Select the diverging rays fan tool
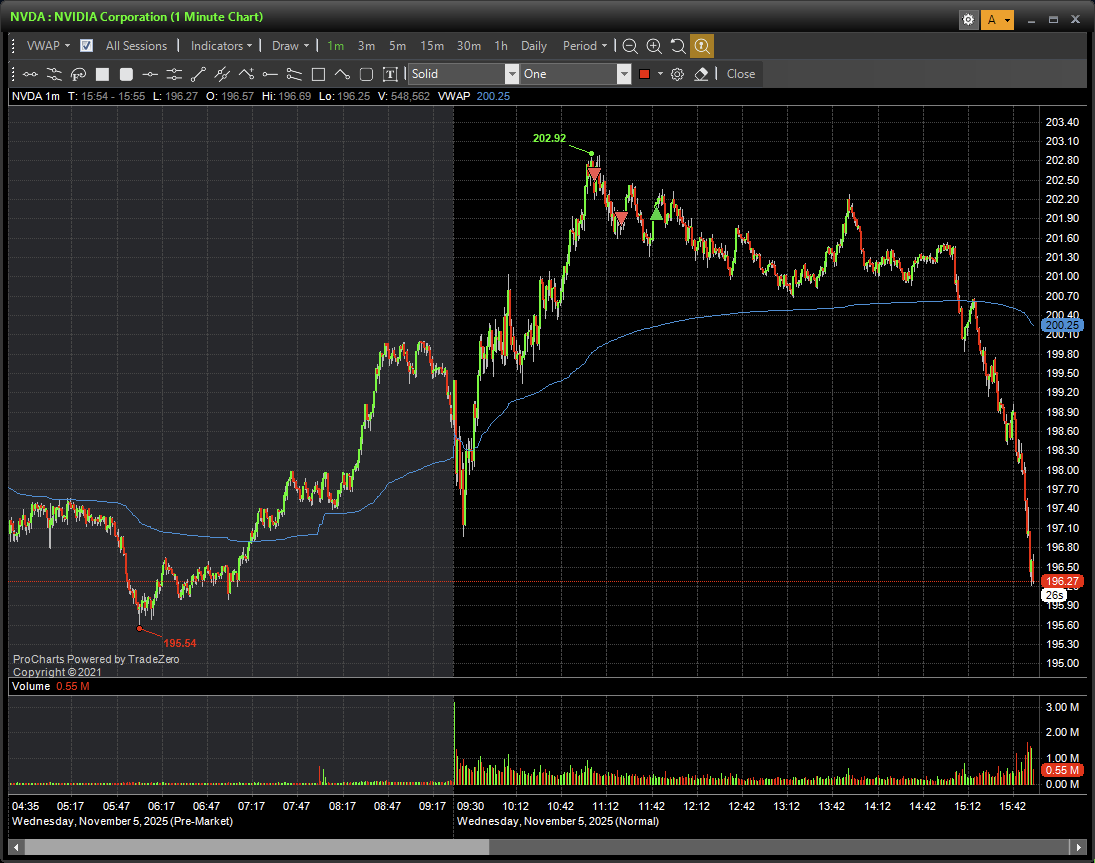This screenshot has width=1095, height=863. (294, 74)
